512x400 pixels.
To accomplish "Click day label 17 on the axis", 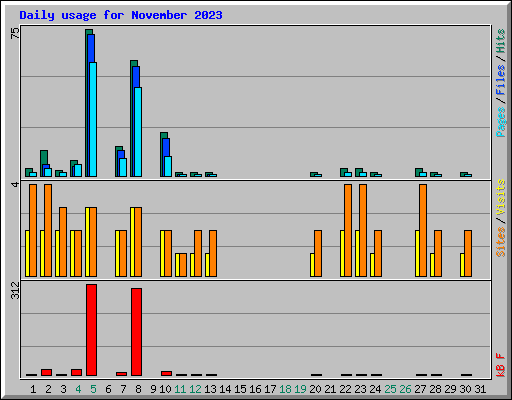I will 270,389.
